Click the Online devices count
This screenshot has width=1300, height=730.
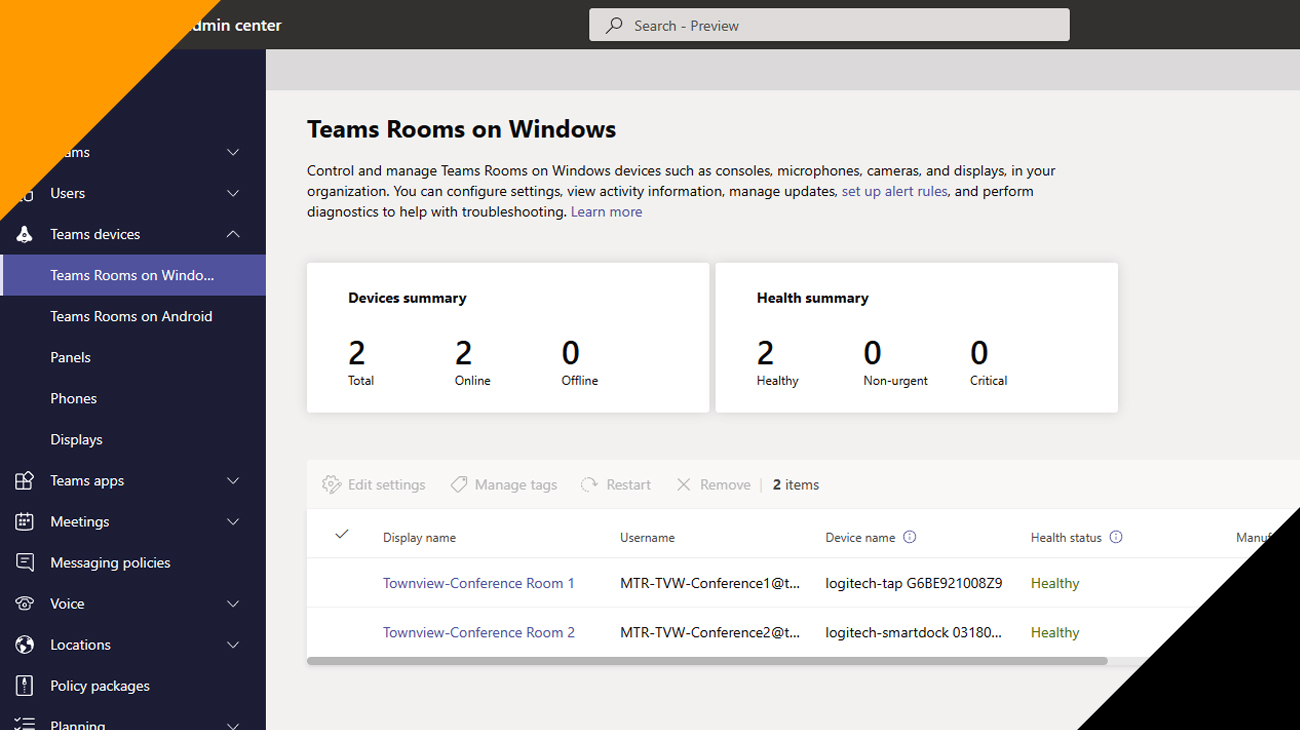pyautogui.click(x=464, y=353)
